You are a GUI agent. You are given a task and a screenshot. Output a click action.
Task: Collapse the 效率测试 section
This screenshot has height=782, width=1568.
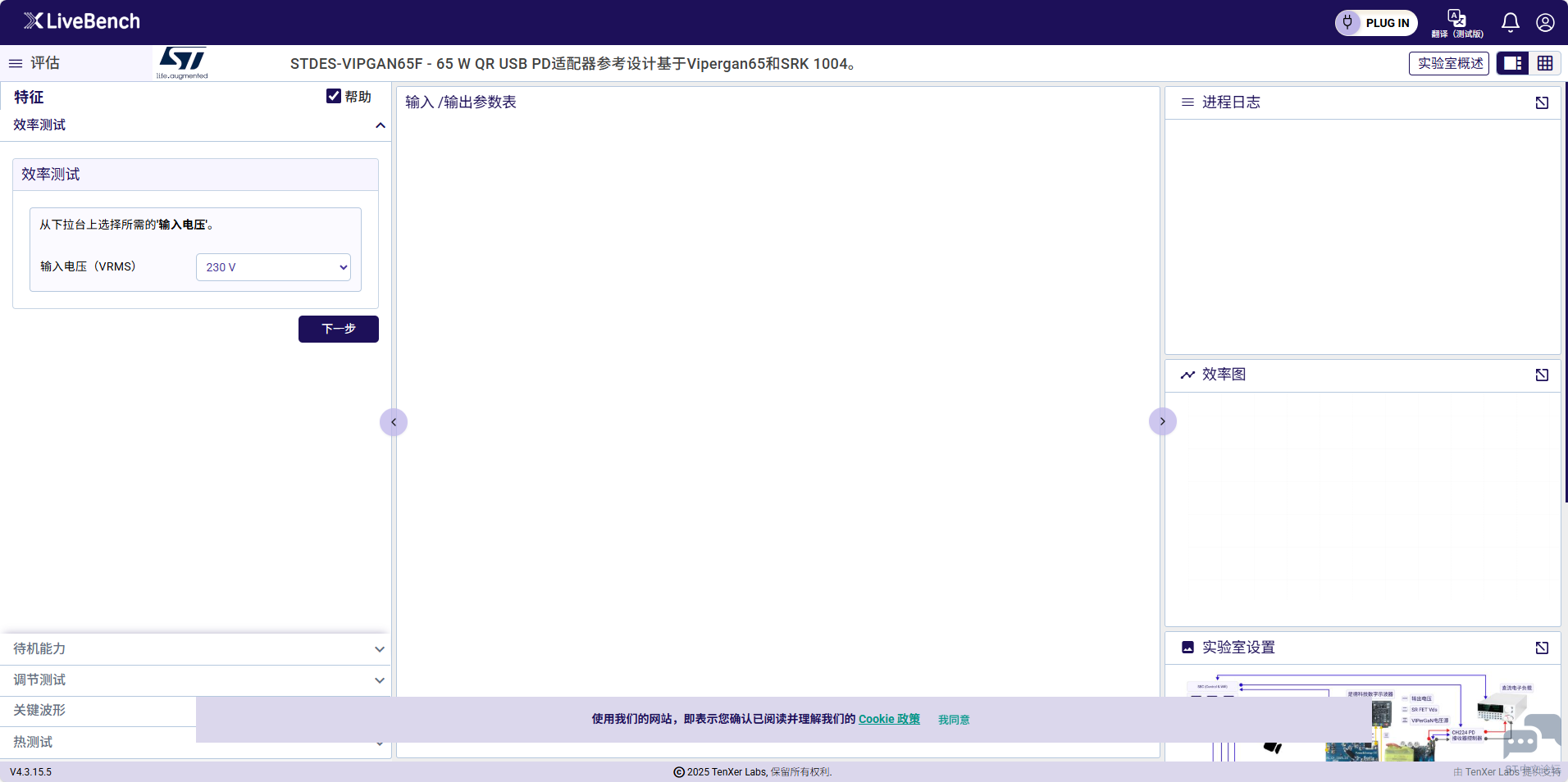point(195,125)
